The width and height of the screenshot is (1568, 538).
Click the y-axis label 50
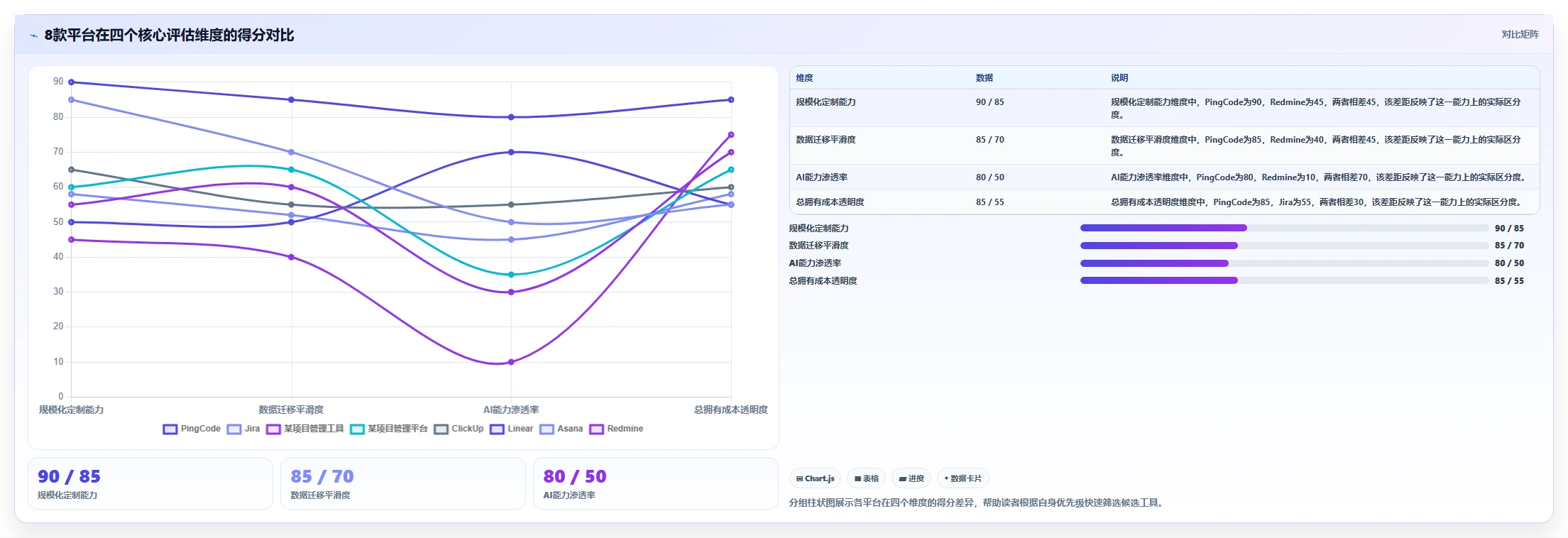58,222
